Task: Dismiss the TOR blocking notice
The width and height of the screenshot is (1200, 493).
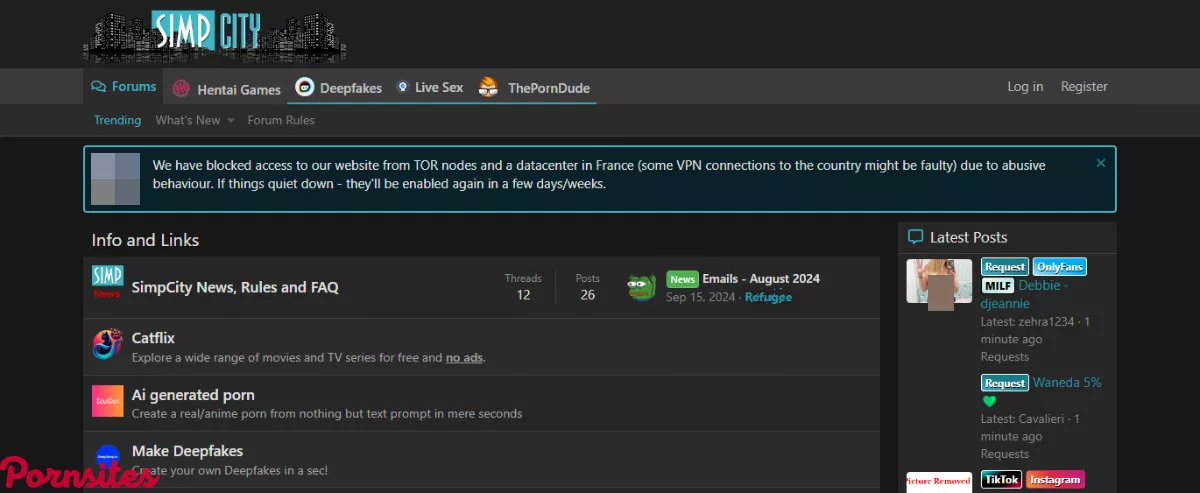Action: point(1100,163)
